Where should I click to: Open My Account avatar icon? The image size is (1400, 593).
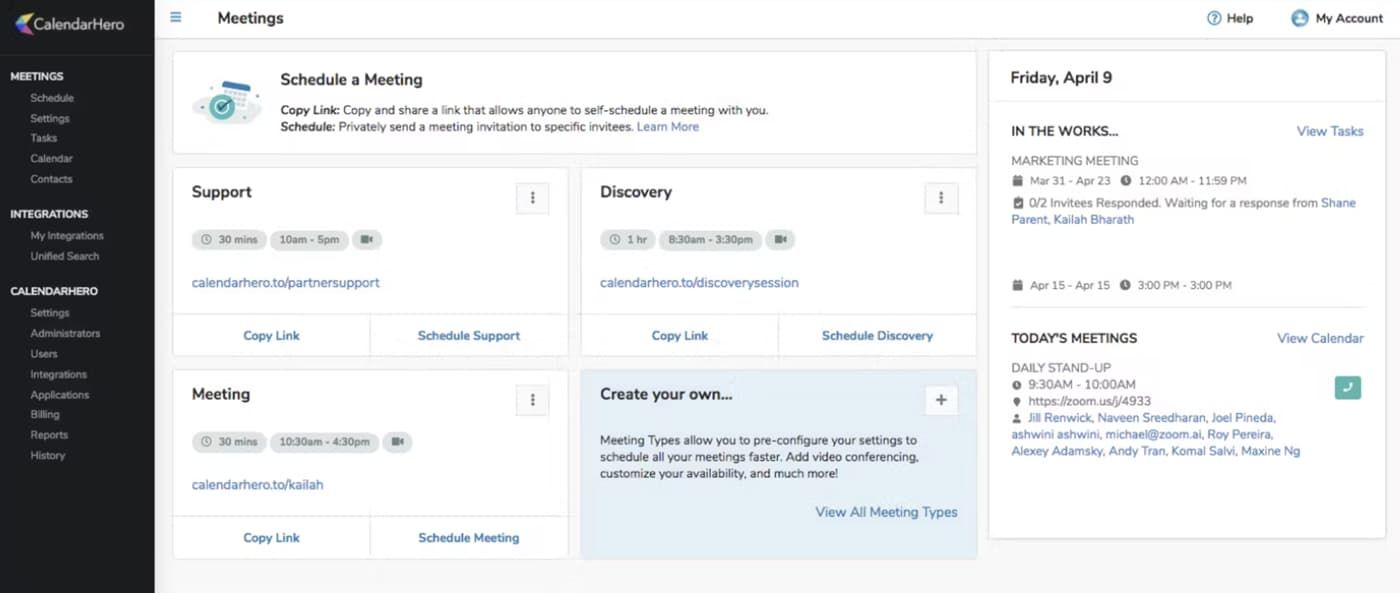click(1299, 18)
